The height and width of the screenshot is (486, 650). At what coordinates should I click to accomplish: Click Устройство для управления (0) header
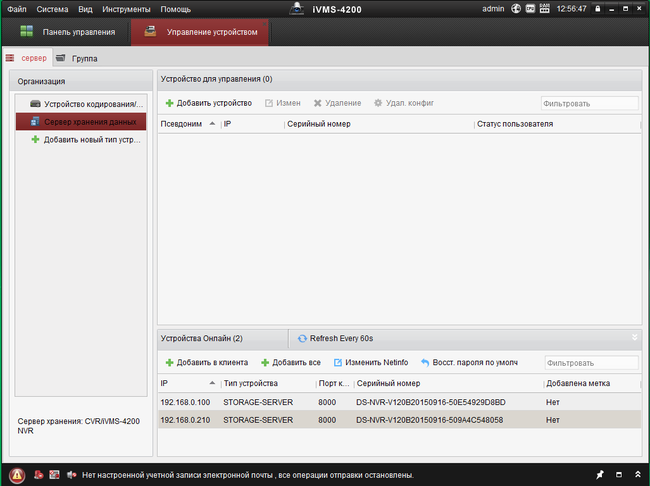[x=216, y=79]
